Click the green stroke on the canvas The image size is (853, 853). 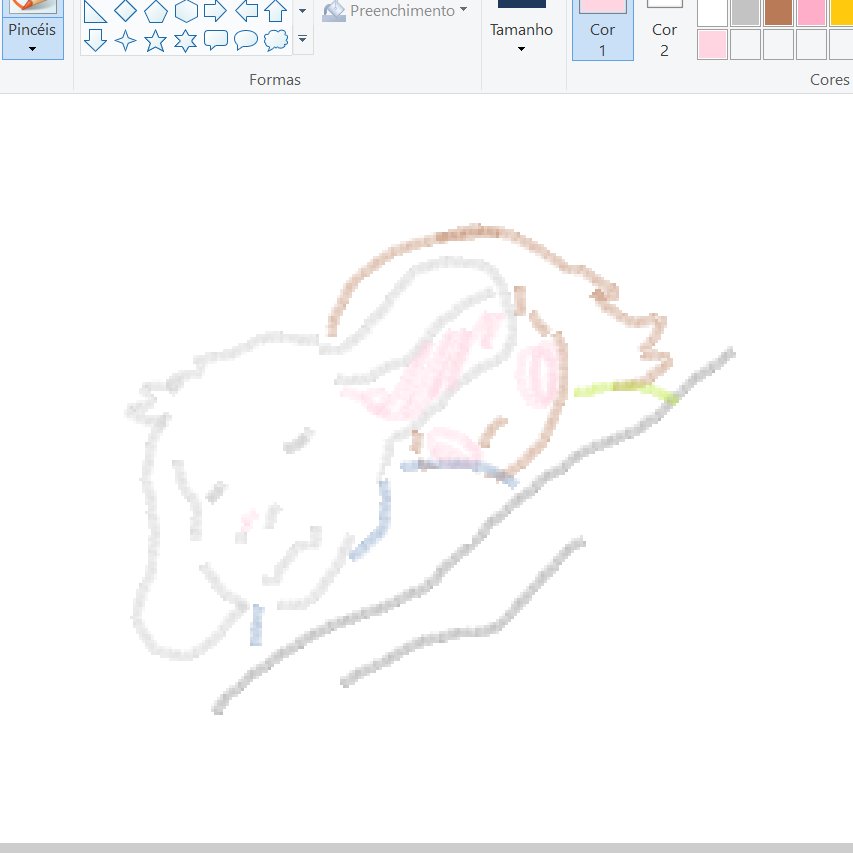626,388
